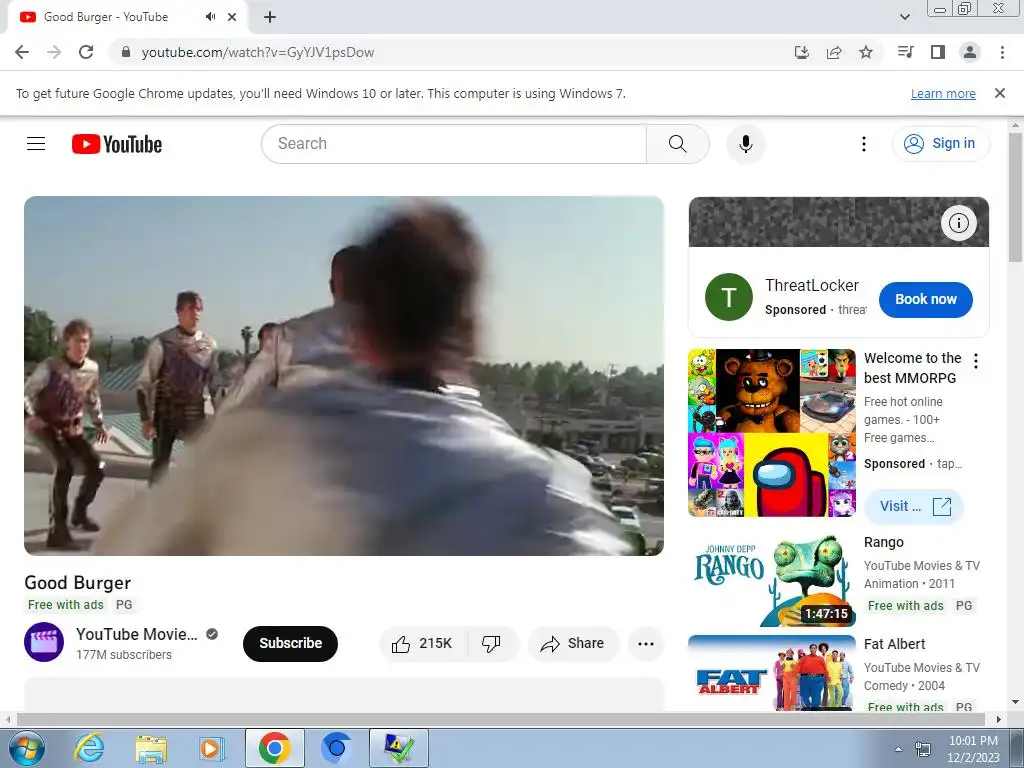Open YouTube settings three-dot menu

863,144
